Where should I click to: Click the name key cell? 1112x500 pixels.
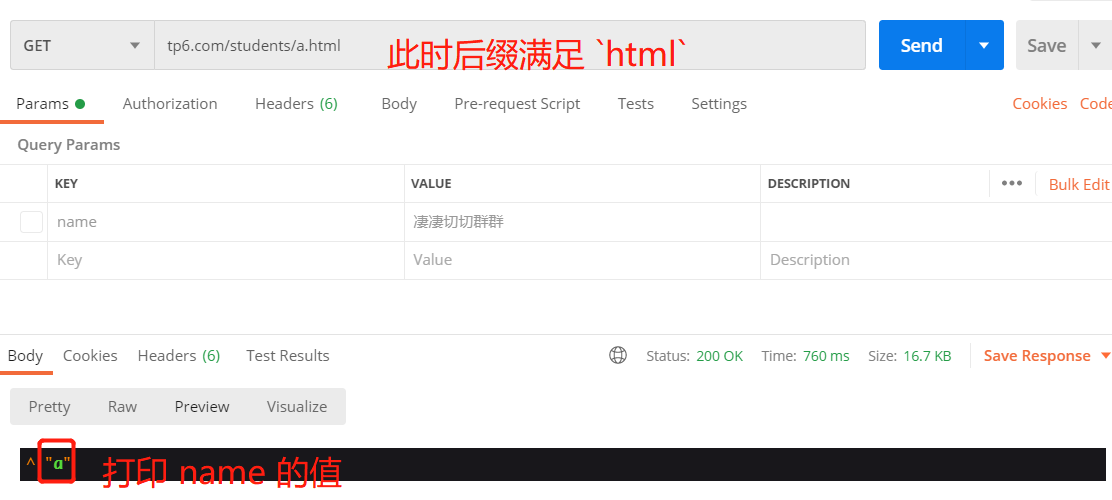click(x=226, y=222)
